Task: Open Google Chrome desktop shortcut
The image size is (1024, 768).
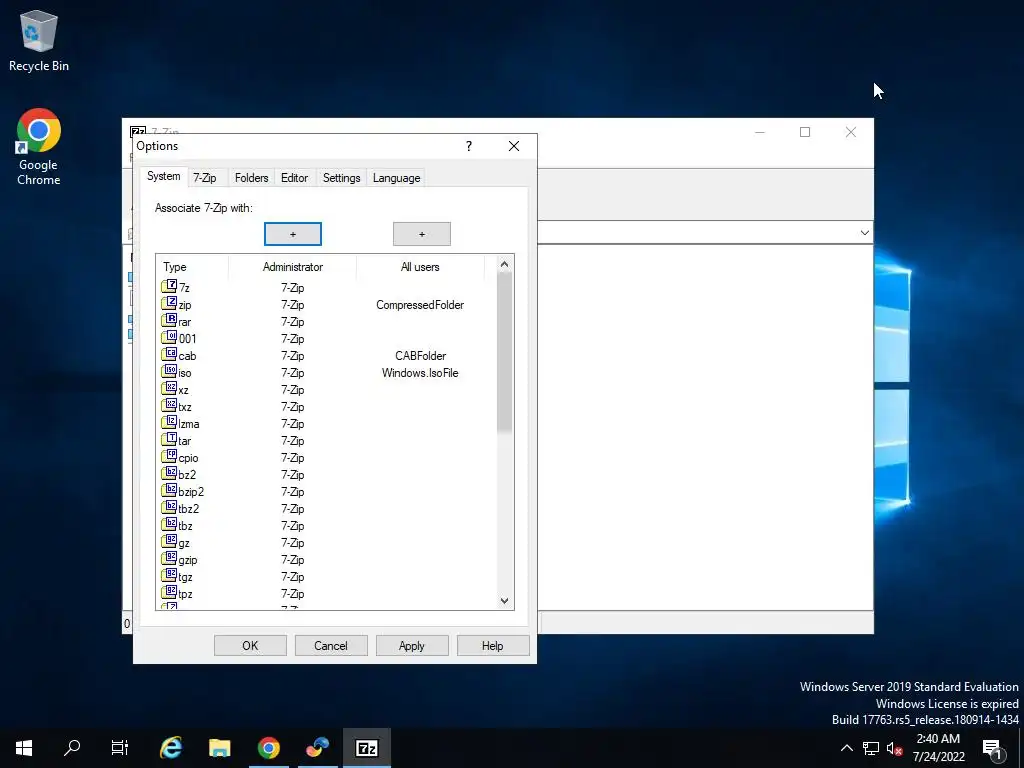Action: tap(39, 146)
